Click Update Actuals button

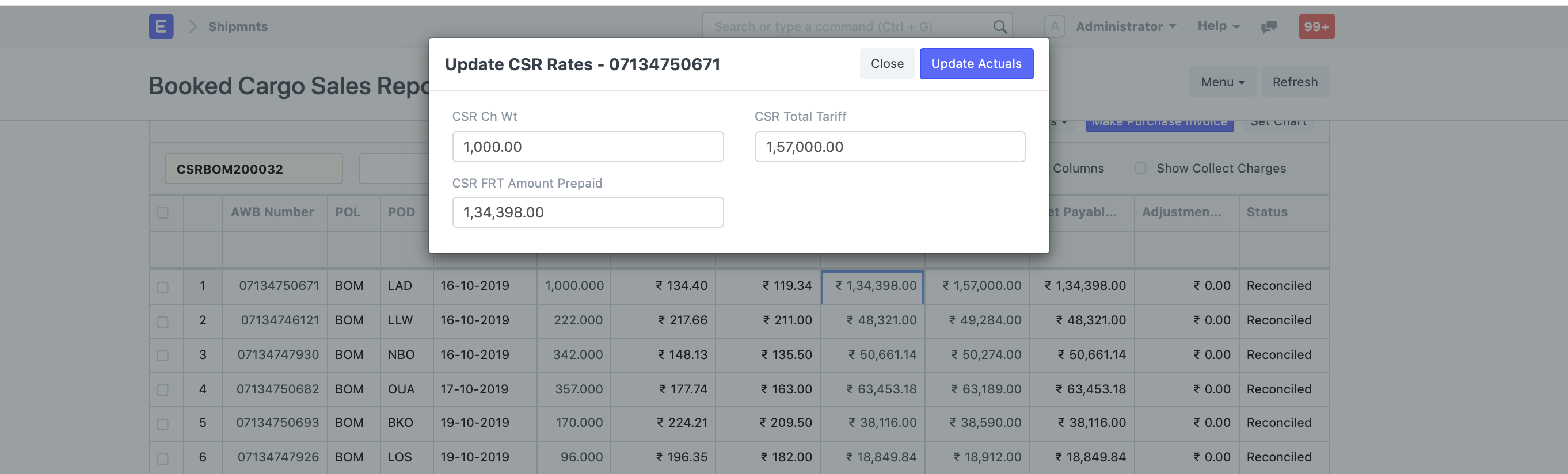[x=976, y=63]
